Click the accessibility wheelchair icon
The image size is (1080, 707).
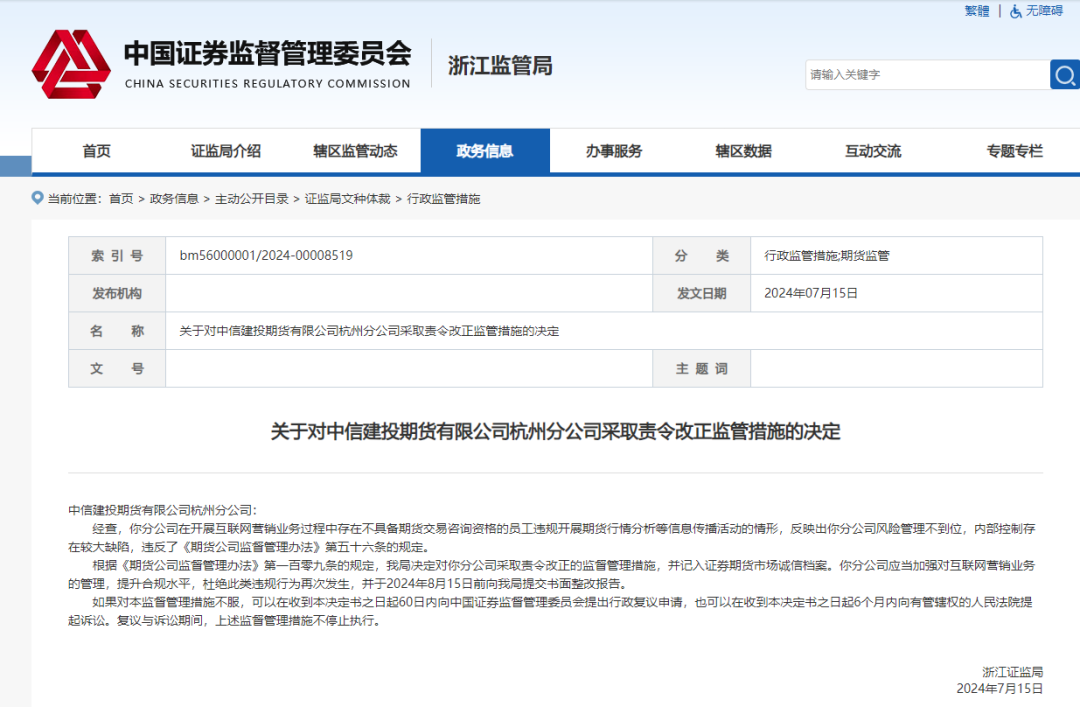coord(1016,11)
